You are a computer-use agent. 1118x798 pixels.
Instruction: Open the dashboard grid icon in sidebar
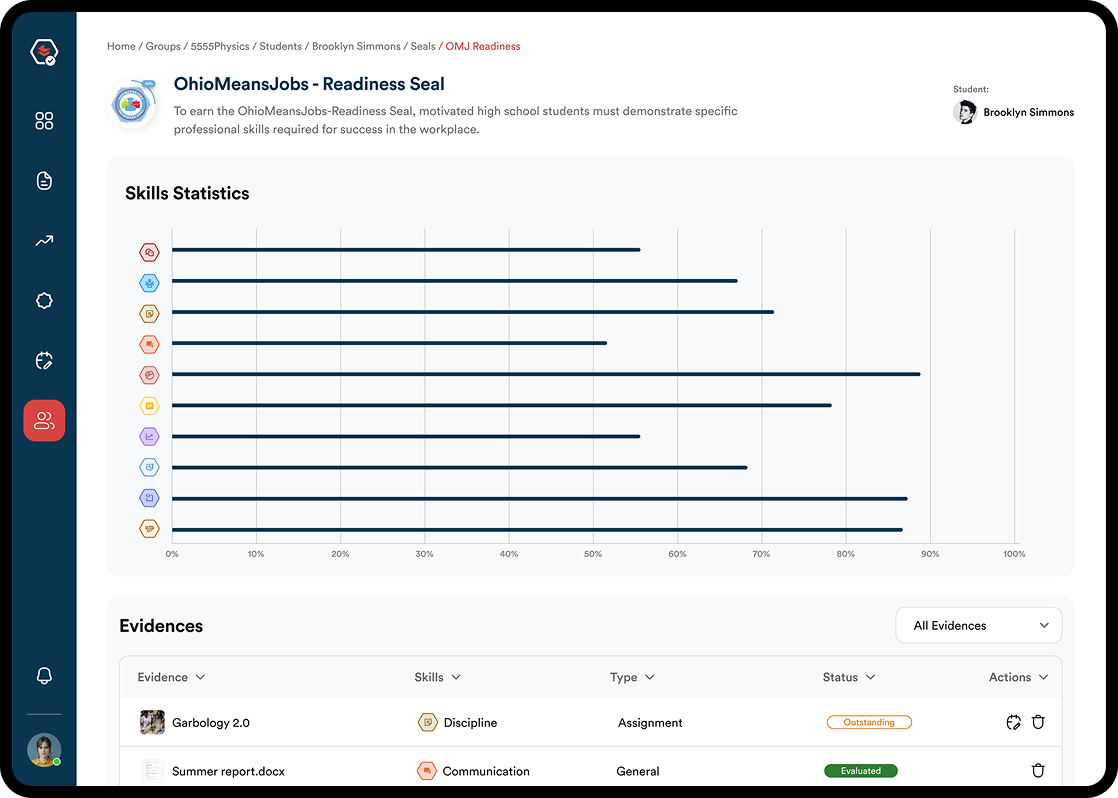click(44, 121)
